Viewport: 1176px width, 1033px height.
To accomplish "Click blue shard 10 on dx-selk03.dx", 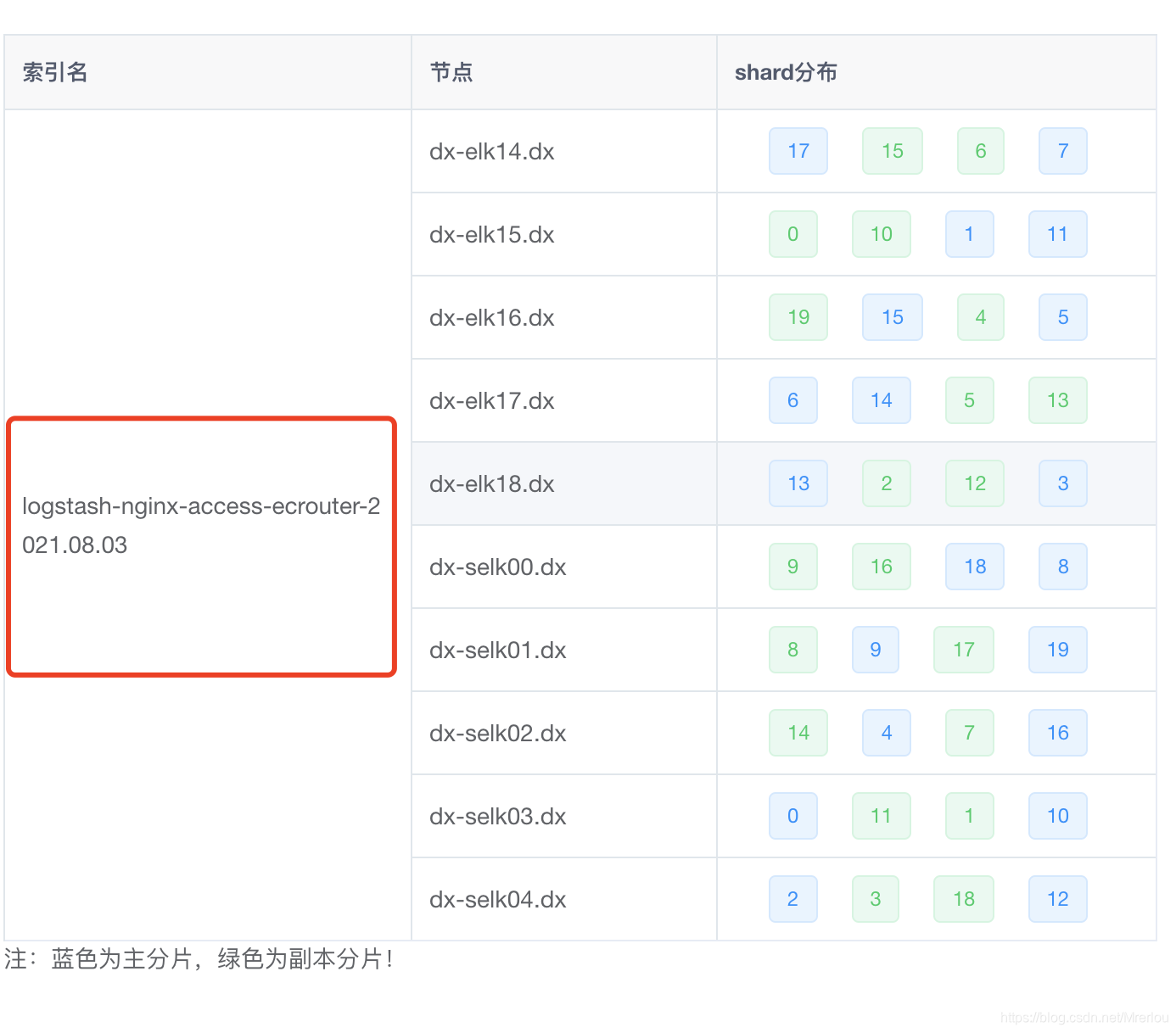I will [x=1058, y=816].
